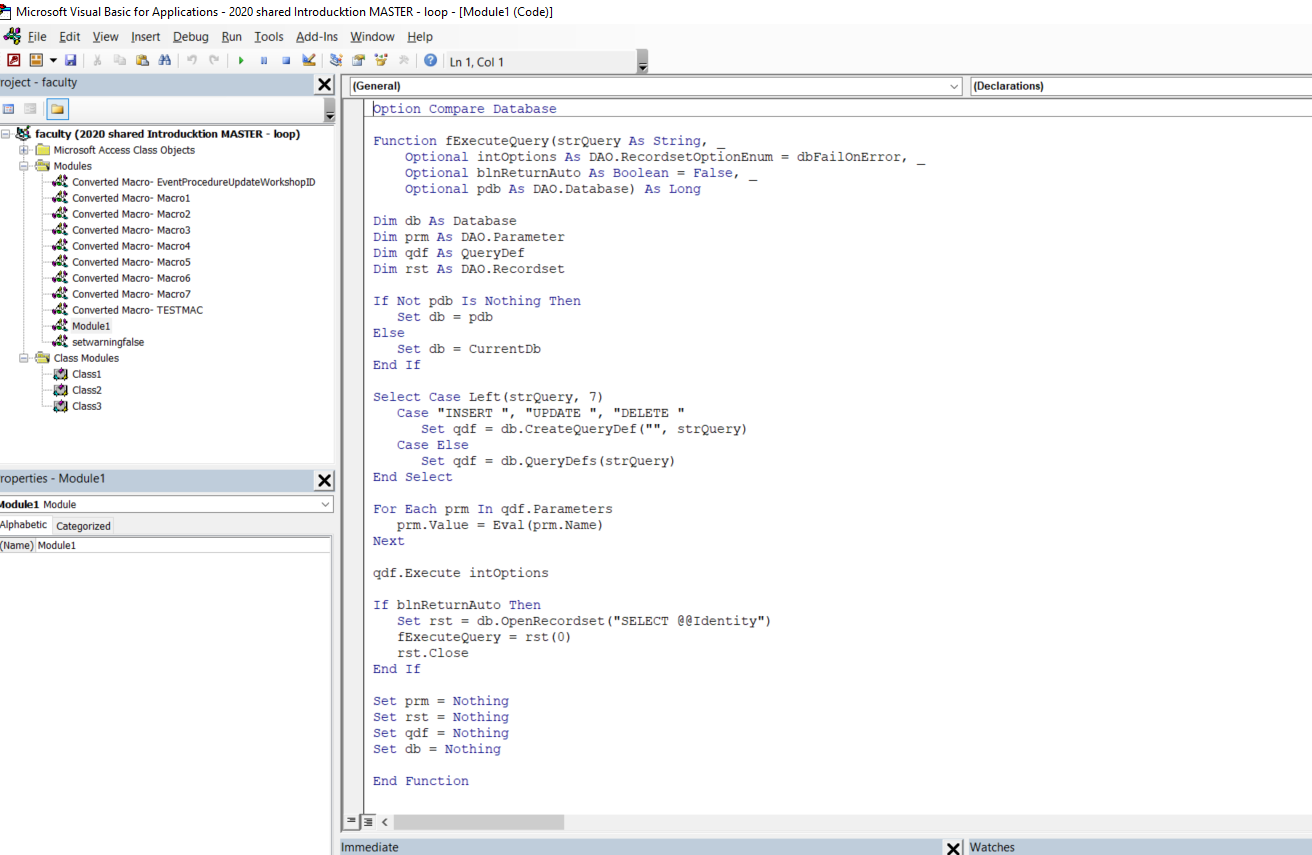Click the Insert Module toolbar icon
1312x855 pixels.
[36, 61]
